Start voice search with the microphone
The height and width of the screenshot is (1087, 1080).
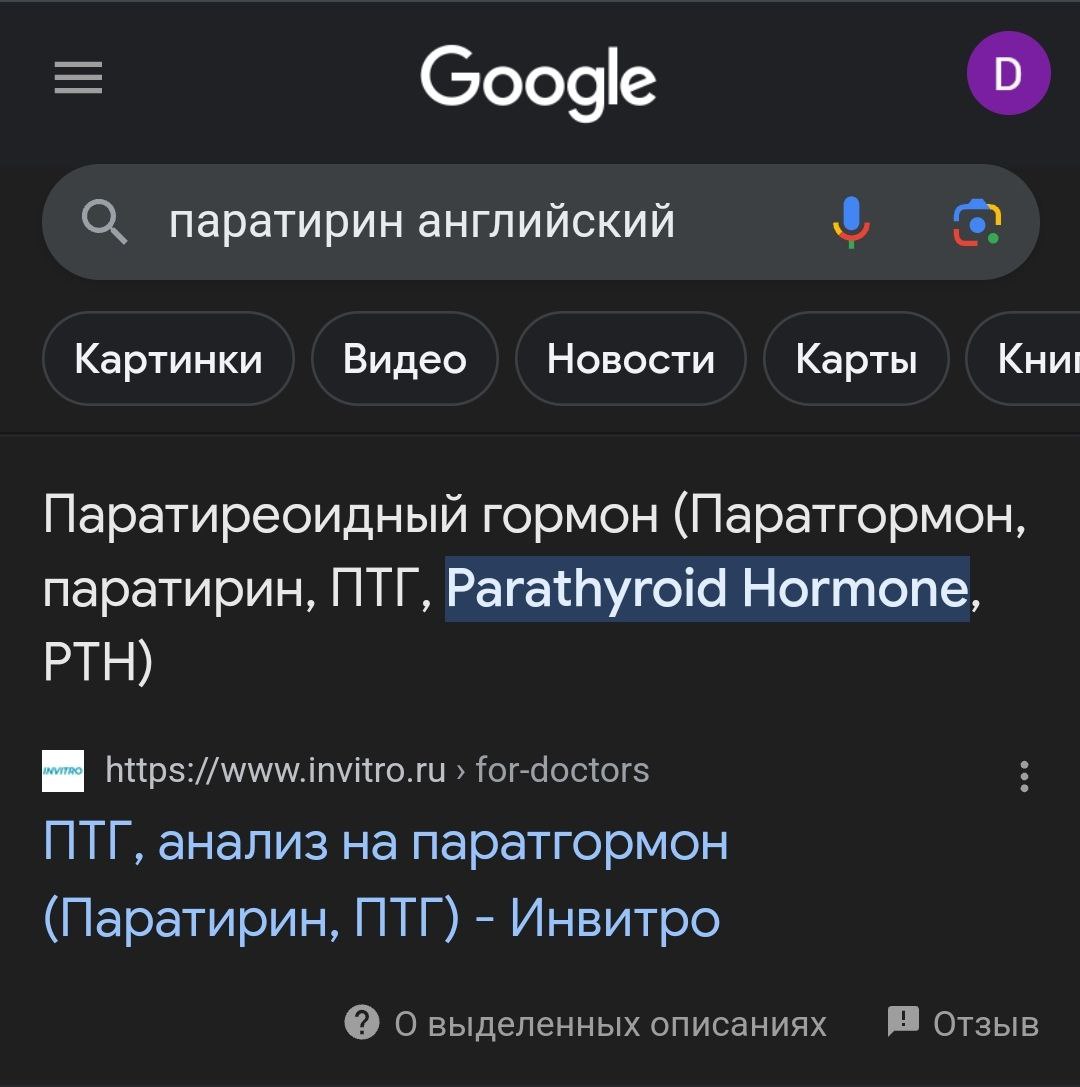point(851,222)
